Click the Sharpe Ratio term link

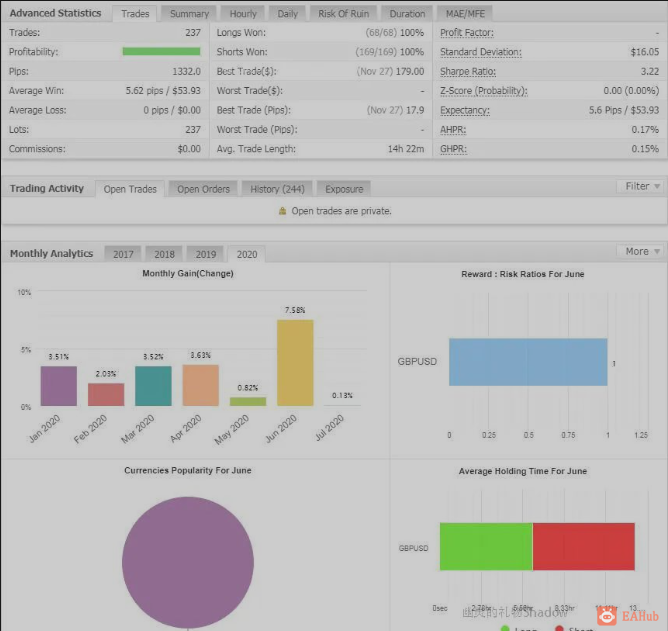pos(468,72)
